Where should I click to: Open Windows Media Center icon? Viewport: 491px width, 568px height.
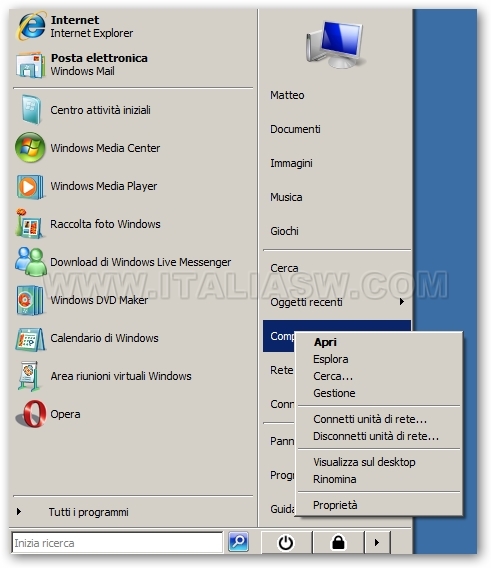(x=30, y=147)
